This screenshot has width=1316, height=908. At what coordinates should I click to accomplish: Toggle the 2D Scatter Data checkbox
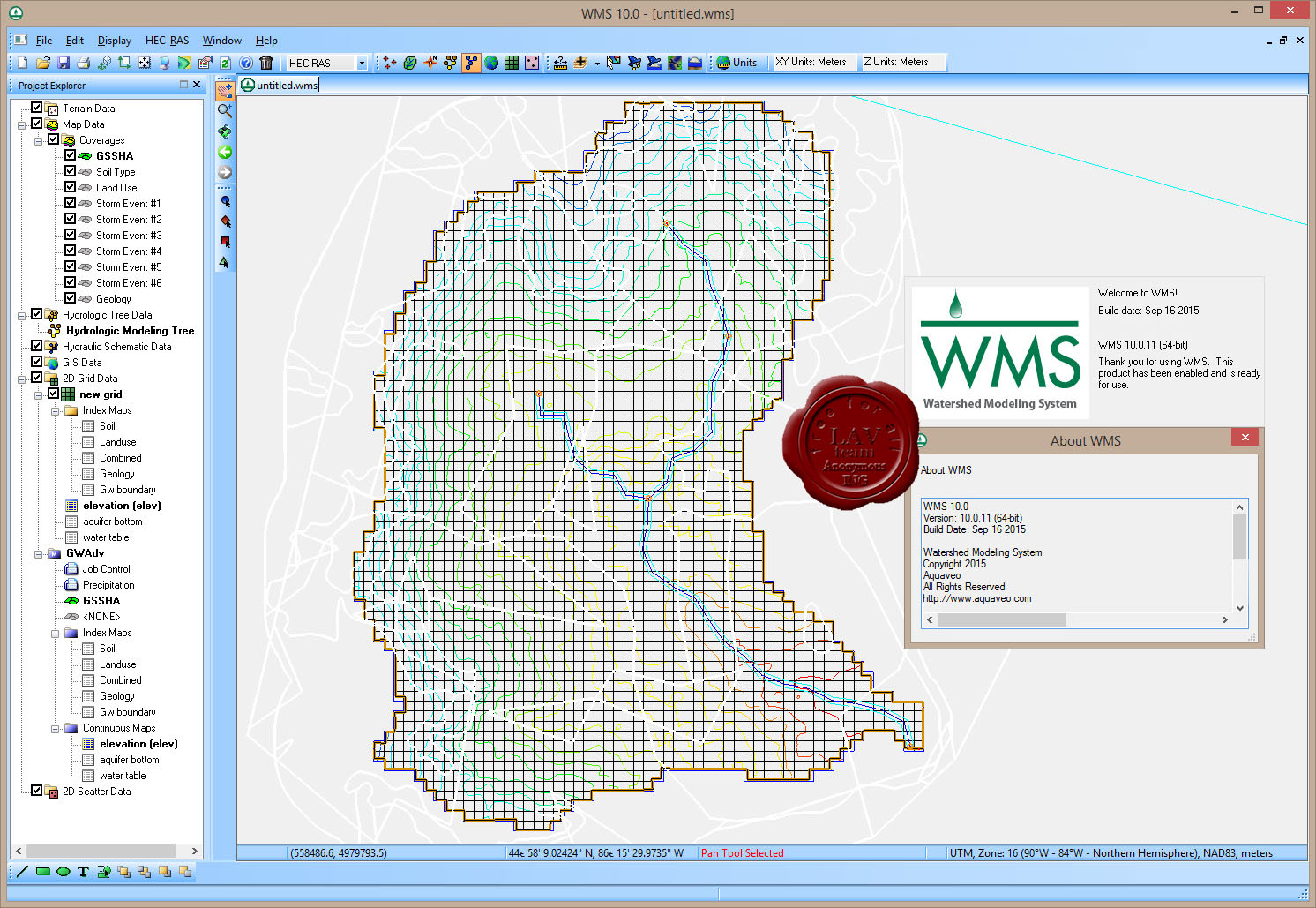point(37,791)
